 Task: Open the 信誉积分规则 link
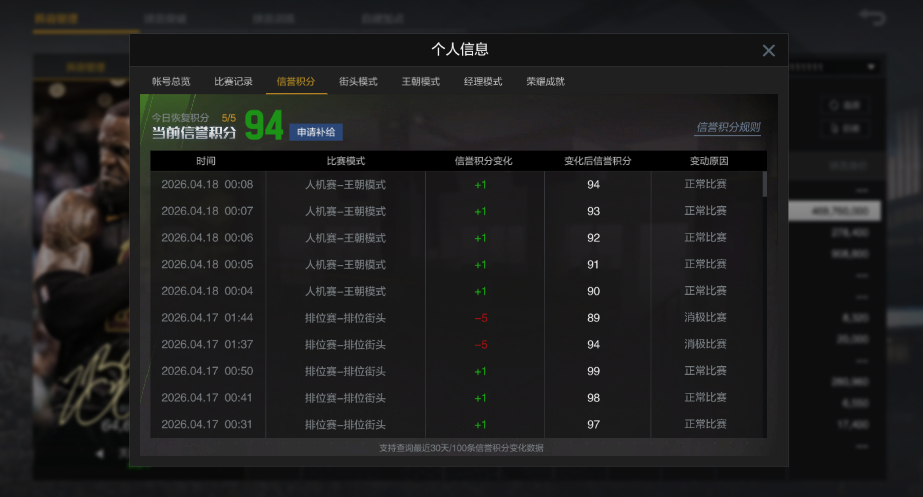tap(728, 127)
